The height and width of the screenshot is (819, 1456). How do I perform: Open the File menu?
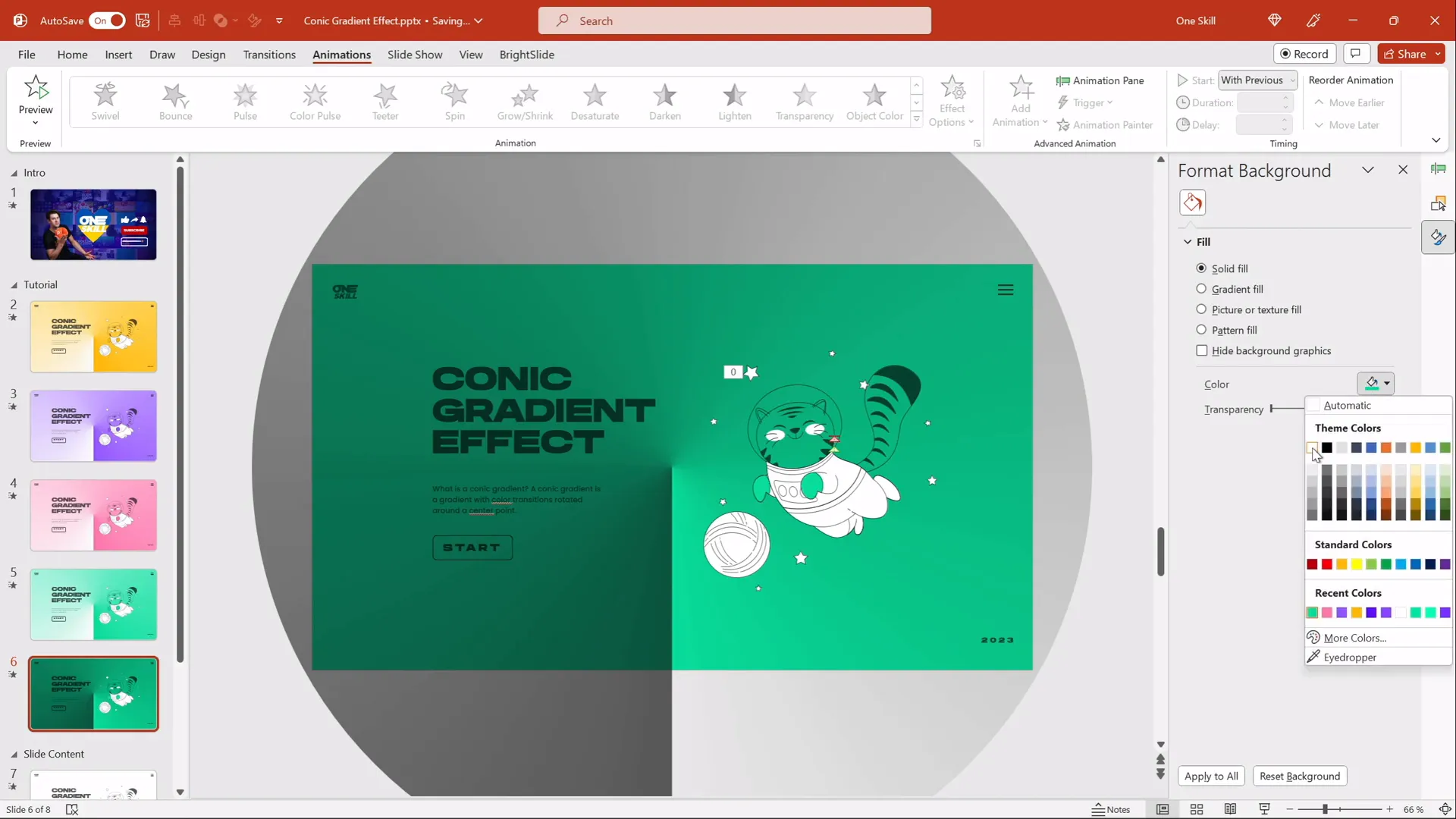tap(27, 55)
